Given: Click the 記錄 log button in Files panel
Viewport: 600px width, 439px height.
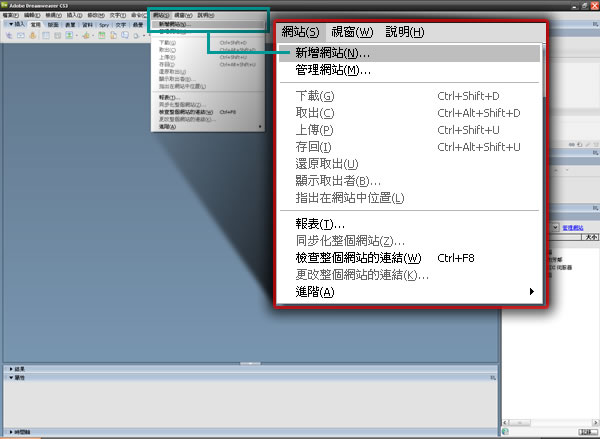Looking at the screenshot, I should coord(588,432).
